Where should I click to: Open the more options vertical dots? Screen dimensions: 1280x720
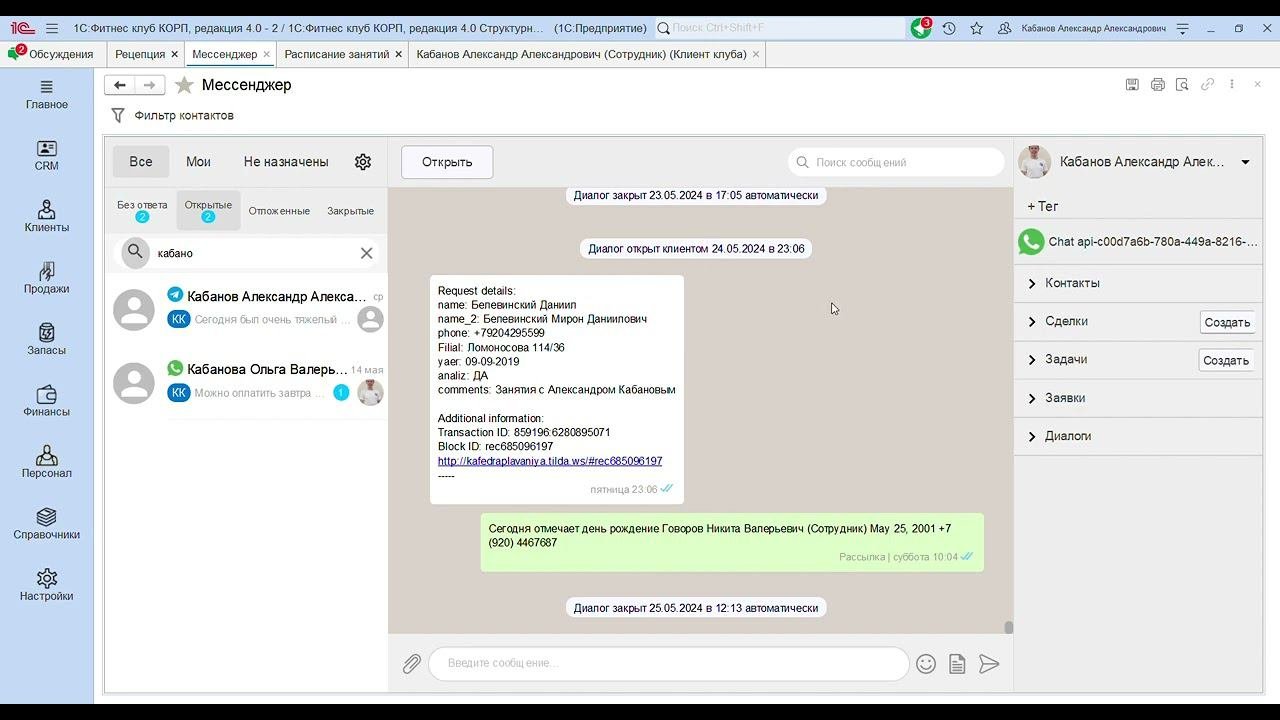(1232, 85)
